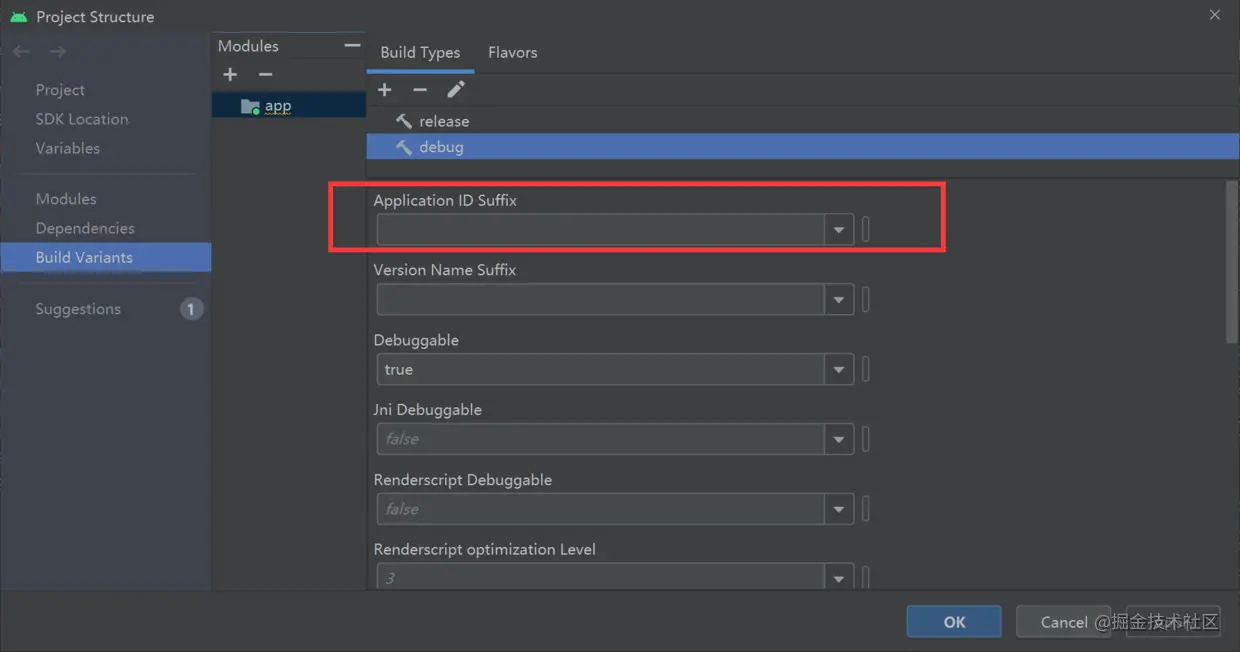Screen dimensions: 1240x652
Task: Add a new build type
Action: click(384, 90)
